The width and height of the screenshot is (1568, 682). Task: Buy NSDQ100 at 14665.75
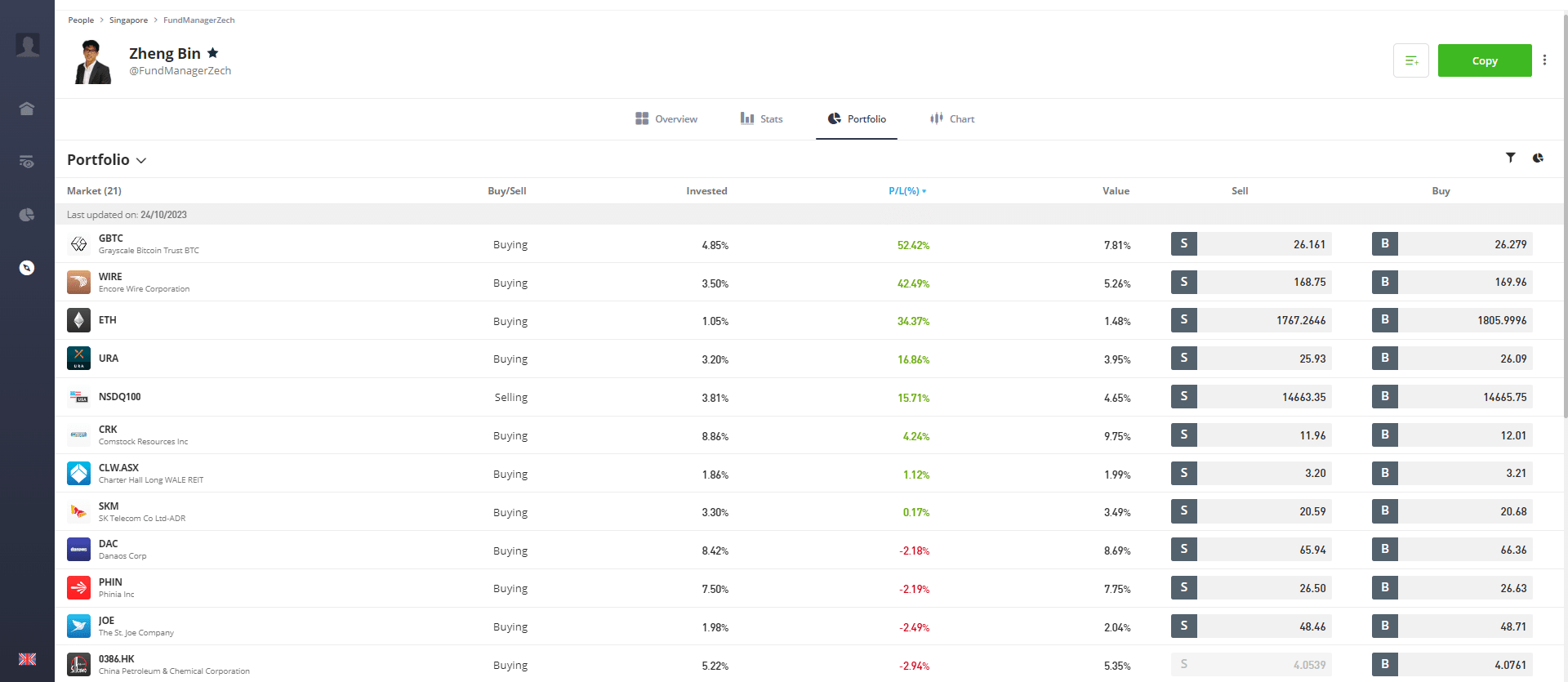pyautogui.click(x=1452, y=397)
